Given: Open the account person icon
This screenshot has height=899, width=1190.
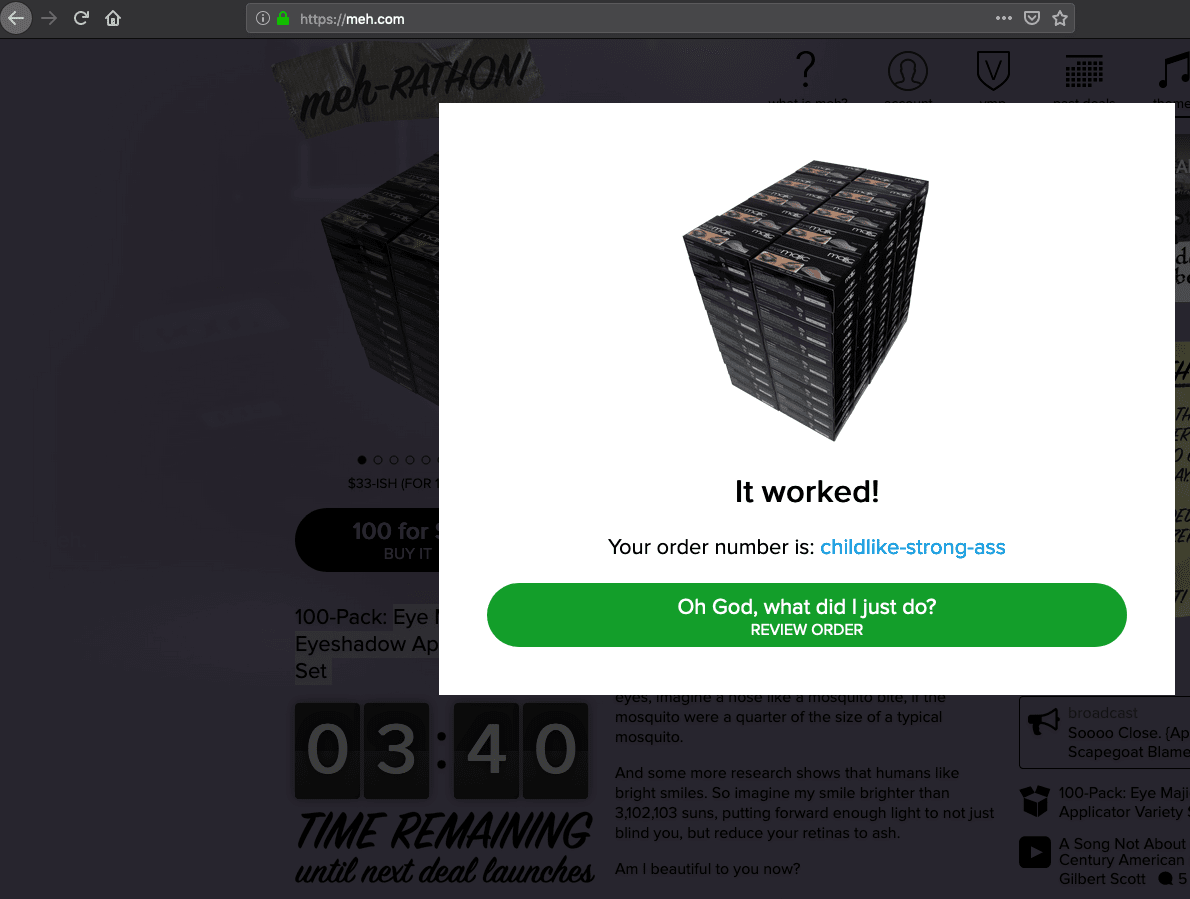Looking at the screenshot, I should 908,71.
